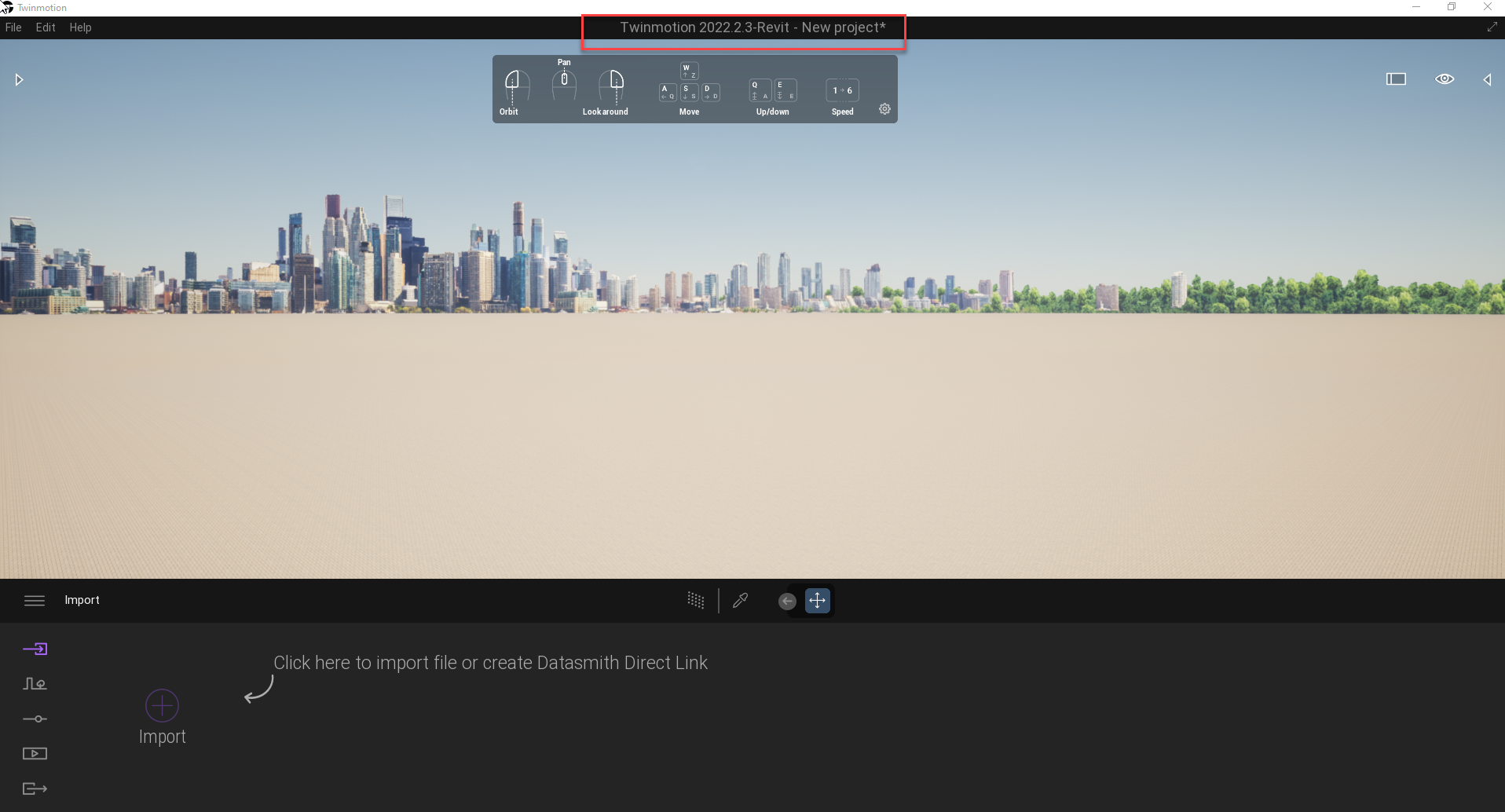Select the Export tab in the sidebar
The width and height of the screenshot is (1505, 812).
pyautogui.click(x=35, y=788)
